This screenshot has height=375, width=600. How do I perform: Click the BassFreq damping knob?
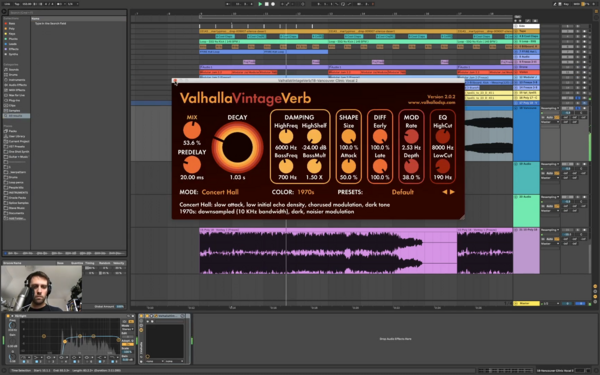click(286, 166)
